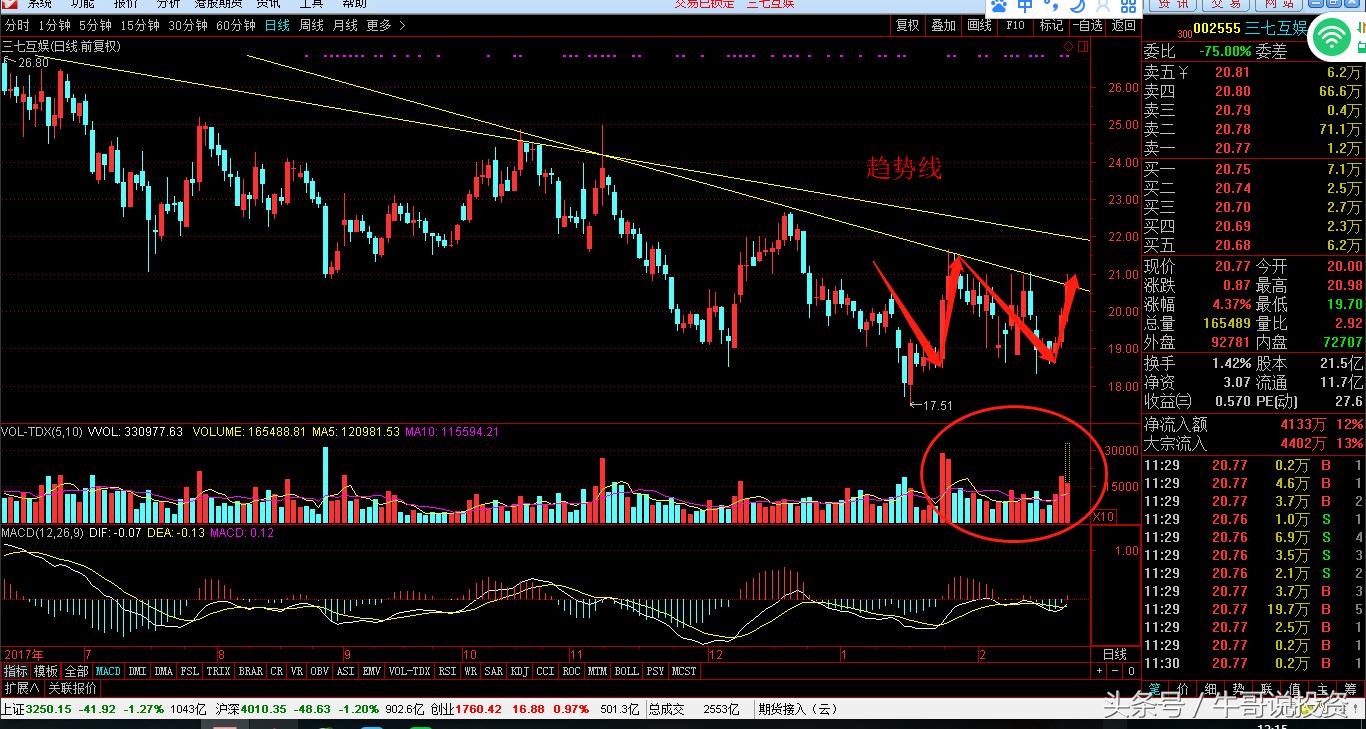Click the small red square icon beside the diamond
This screenshot has height=729, width=1366.
(1081, 46)
